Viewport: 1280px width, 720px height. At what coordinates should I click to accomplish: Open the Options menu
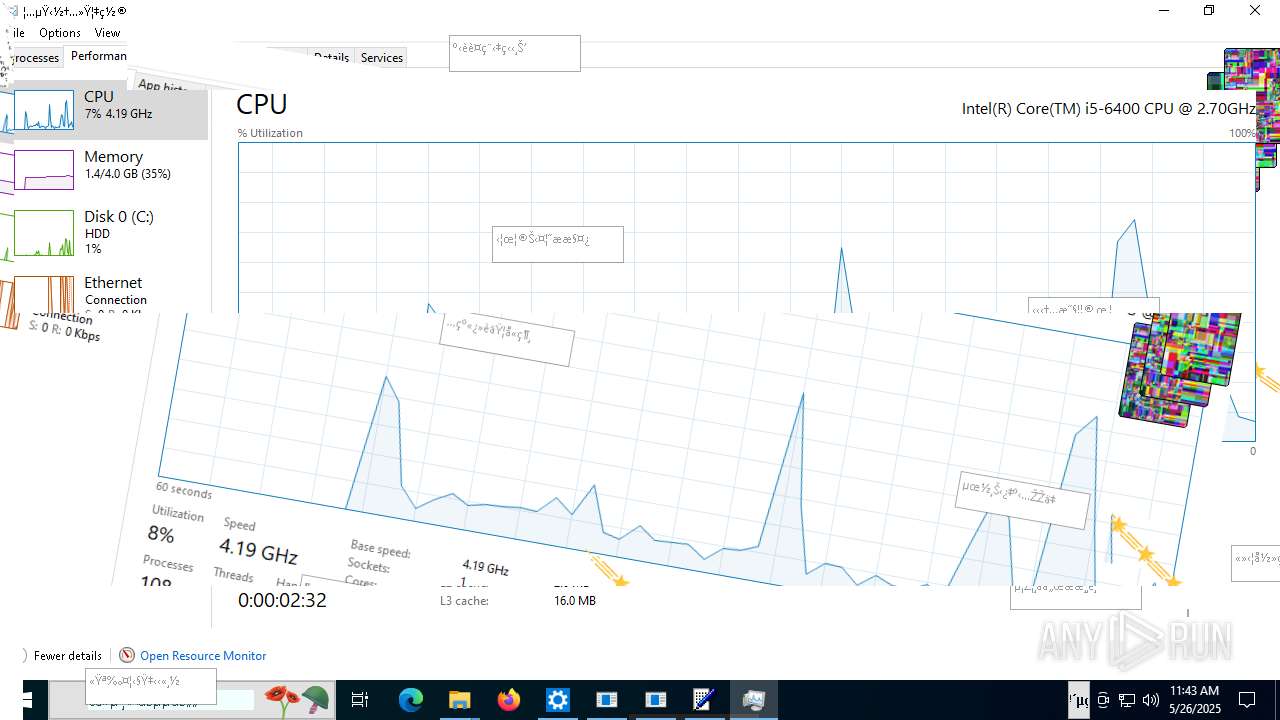click(x=60, y=33)
